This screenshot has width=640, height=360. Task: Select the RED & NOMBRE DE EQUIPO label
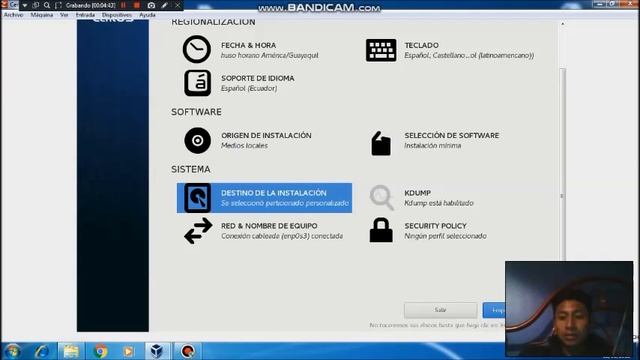[x=269, y=226]
